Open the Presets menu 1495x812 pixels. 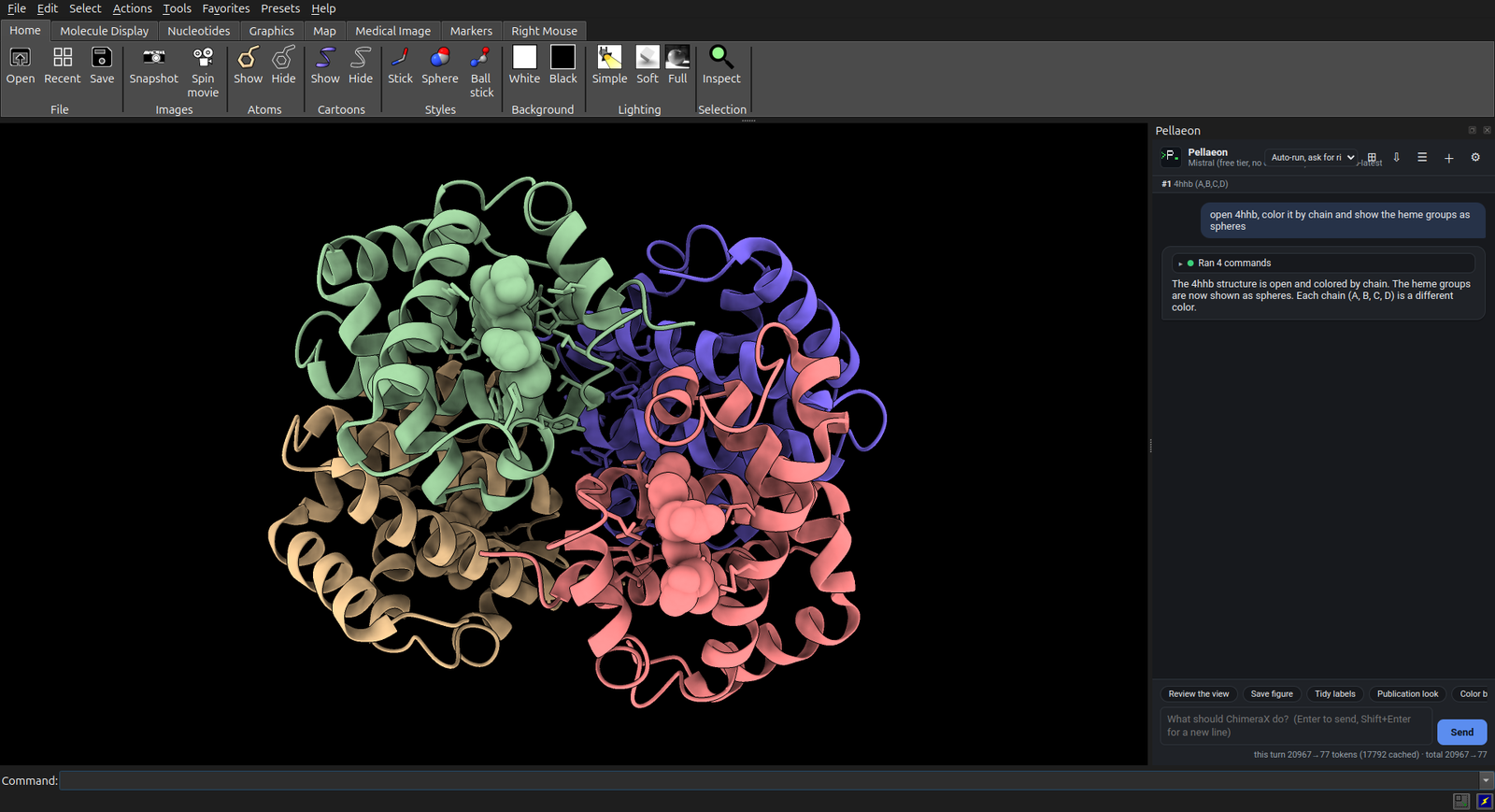click(x=280, y=8)
